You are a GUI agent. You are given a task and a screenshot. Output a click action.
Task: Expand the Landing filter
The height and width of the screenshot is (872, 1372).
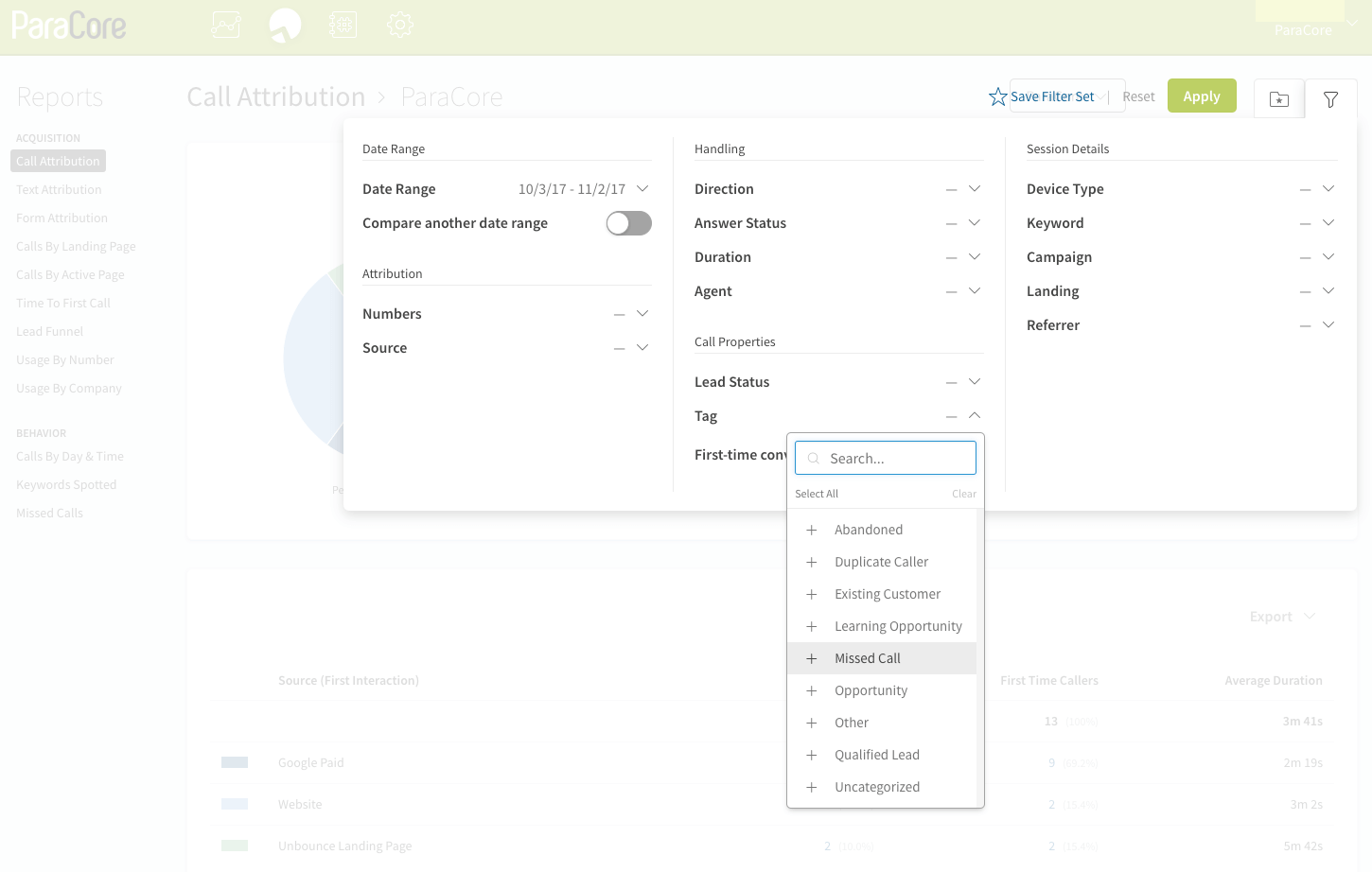tap(1328, 290)
